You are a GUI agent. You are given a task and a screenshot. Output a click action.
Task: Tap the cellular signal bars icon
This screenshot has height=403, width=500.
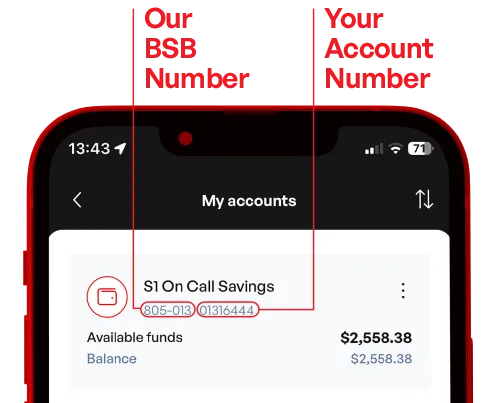374,149
